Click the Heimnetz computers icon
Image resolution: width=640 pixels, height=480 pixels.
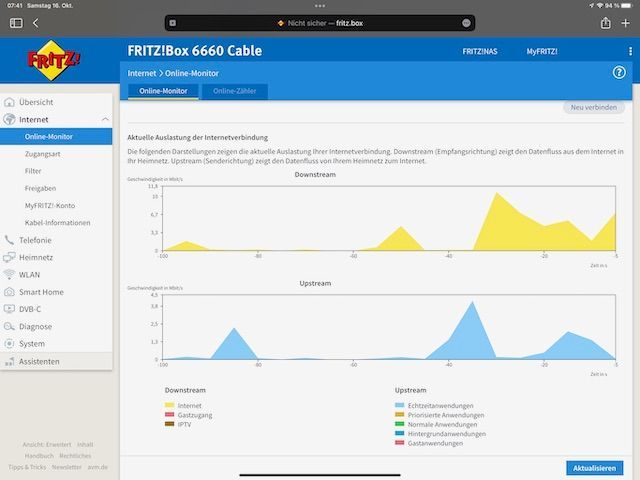[9, 257]
